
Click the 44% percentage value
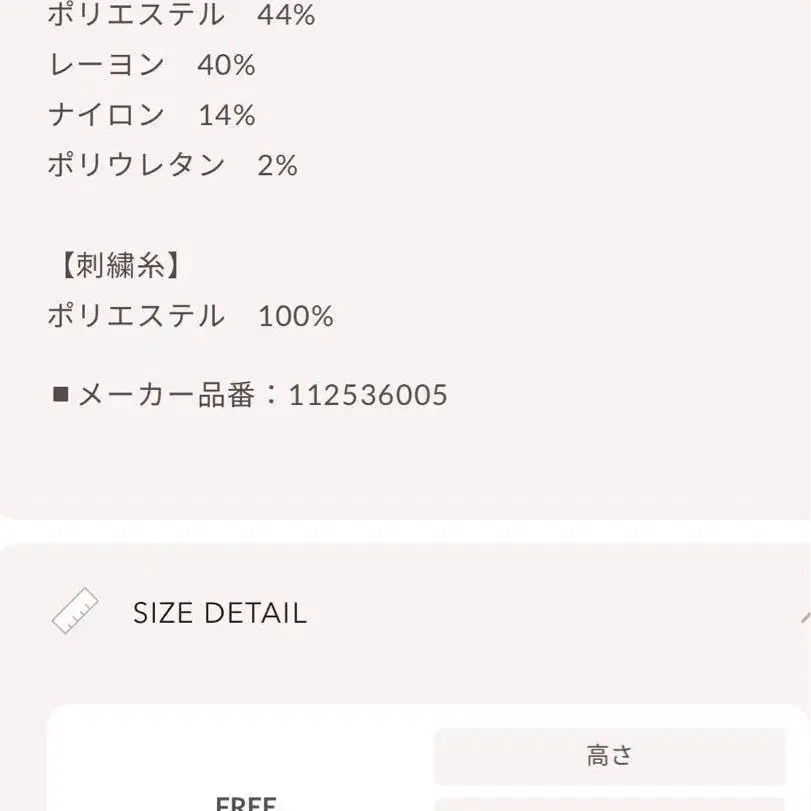pos(286,15)
